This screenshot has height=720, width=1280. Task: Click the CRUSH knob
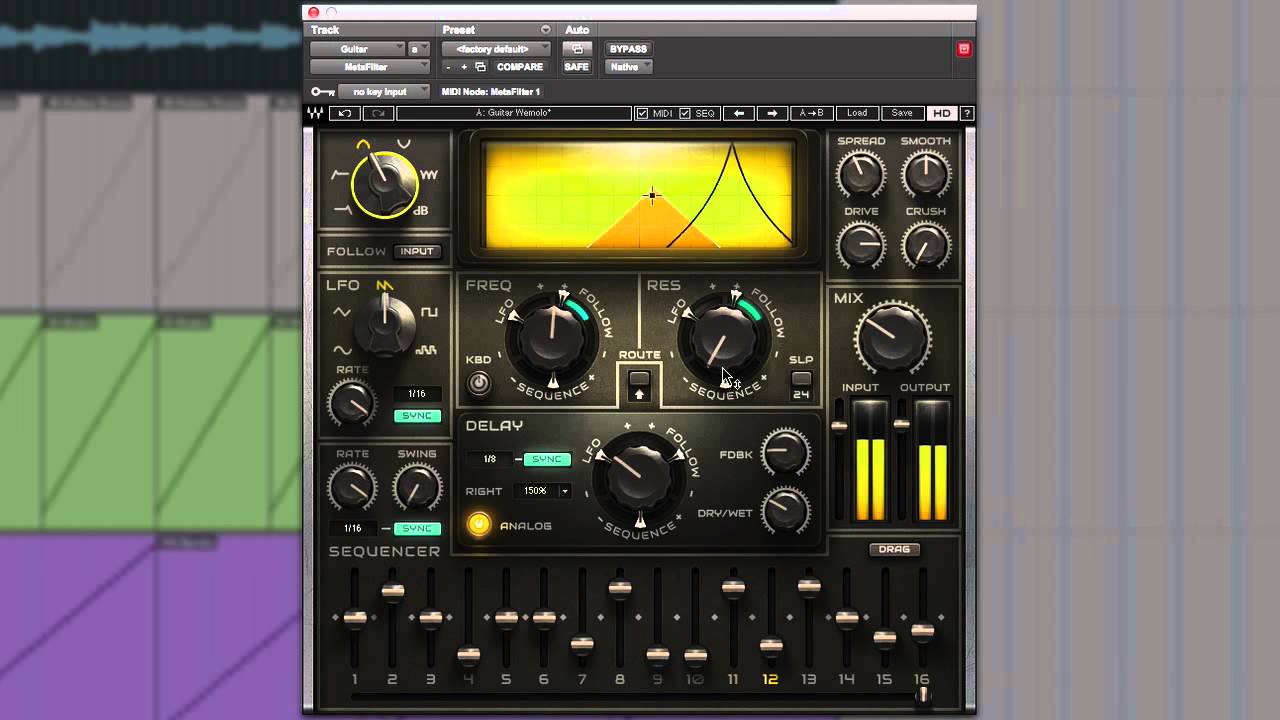(x=925, y=245)
